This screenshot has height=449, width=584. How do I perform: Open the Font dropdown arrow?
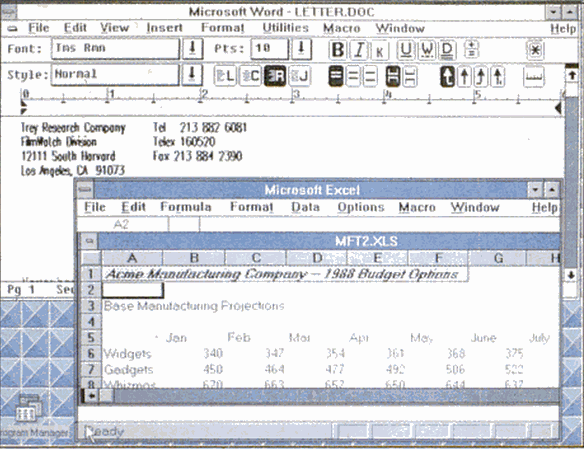coord(193,49)
